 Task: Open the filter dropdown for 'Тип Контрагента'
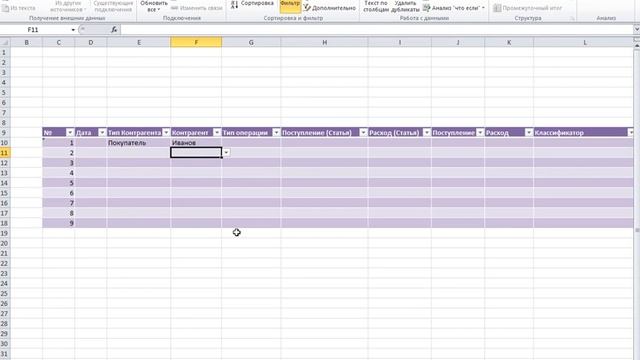[166, 133]
